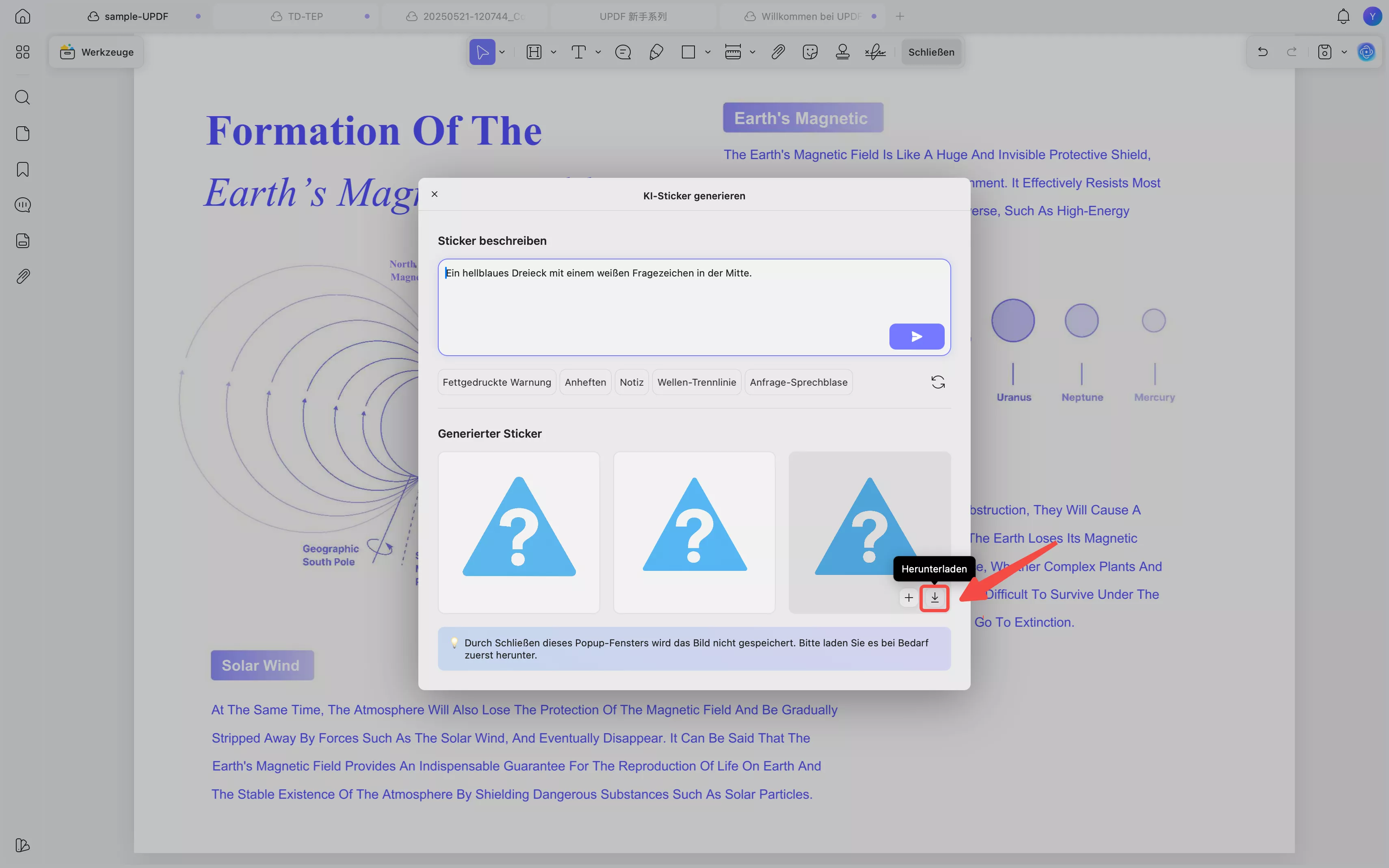1389x868 pixels.
Task: Switch to the TD-TEP tab
Action: click(305, 16)
